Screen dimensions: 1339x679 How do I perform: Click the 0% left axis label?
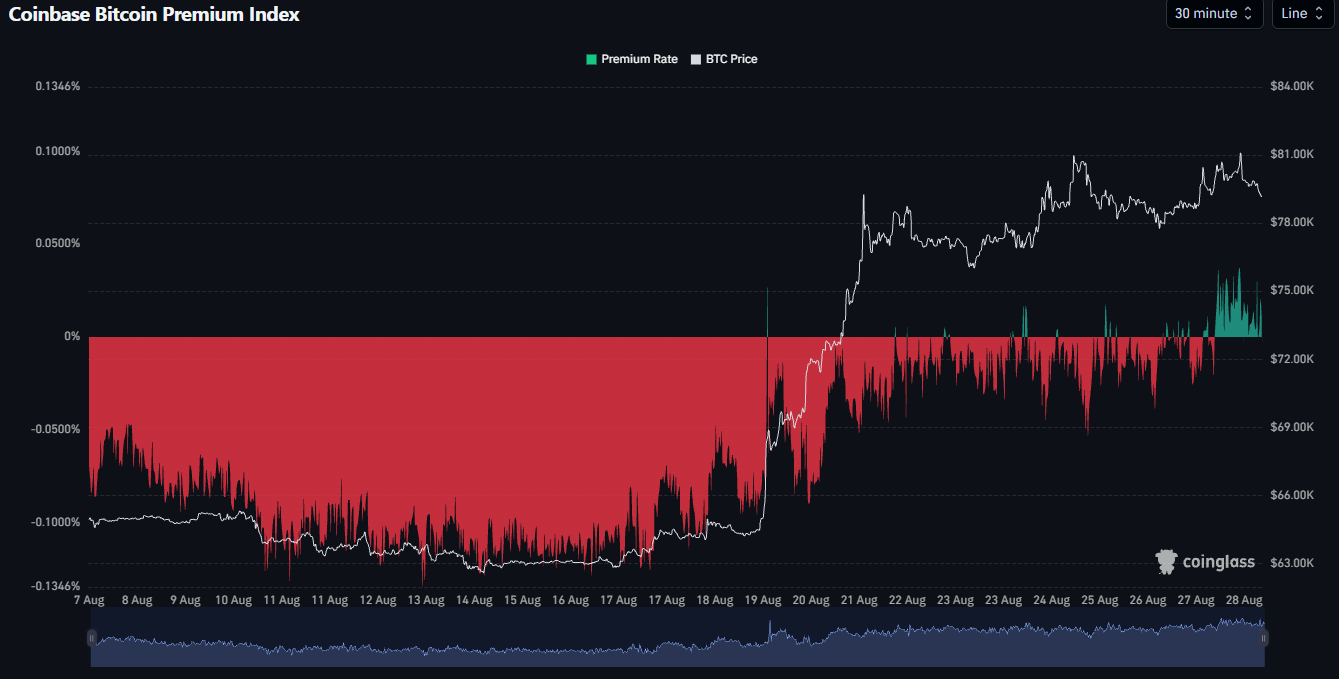[72, 336]
